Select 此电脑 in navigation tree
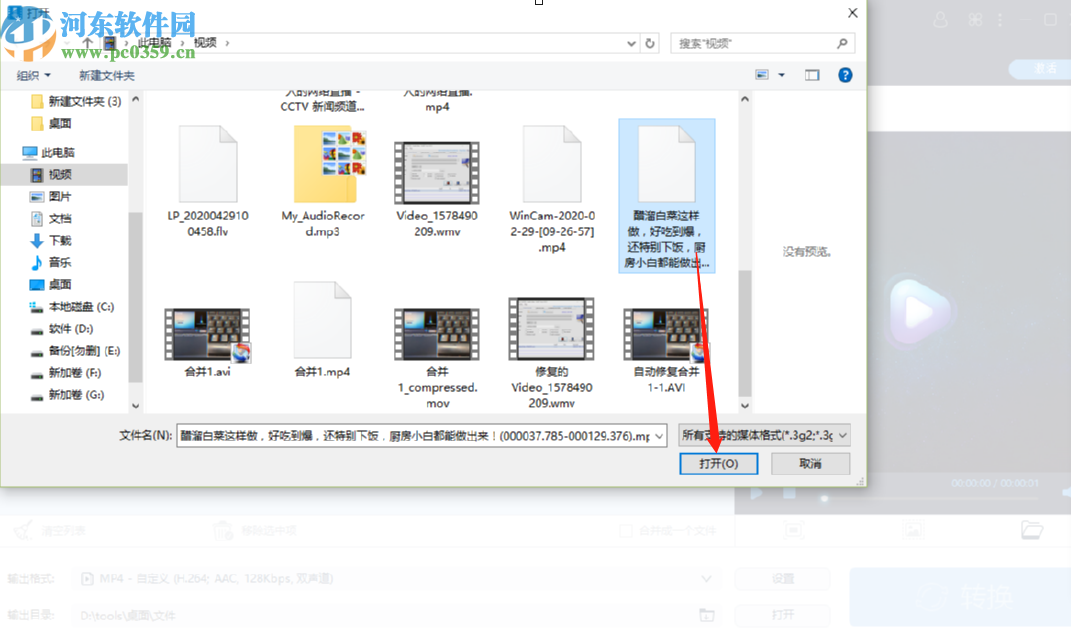 48,152
